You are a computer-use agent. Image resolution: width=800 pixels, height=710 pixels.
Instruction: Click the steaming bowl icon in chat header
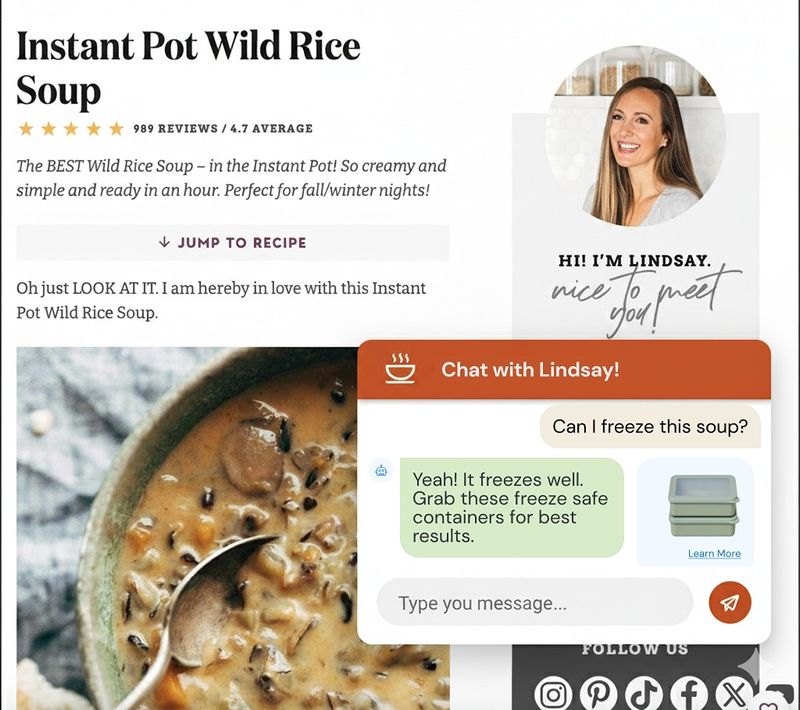tap(400, 368)
